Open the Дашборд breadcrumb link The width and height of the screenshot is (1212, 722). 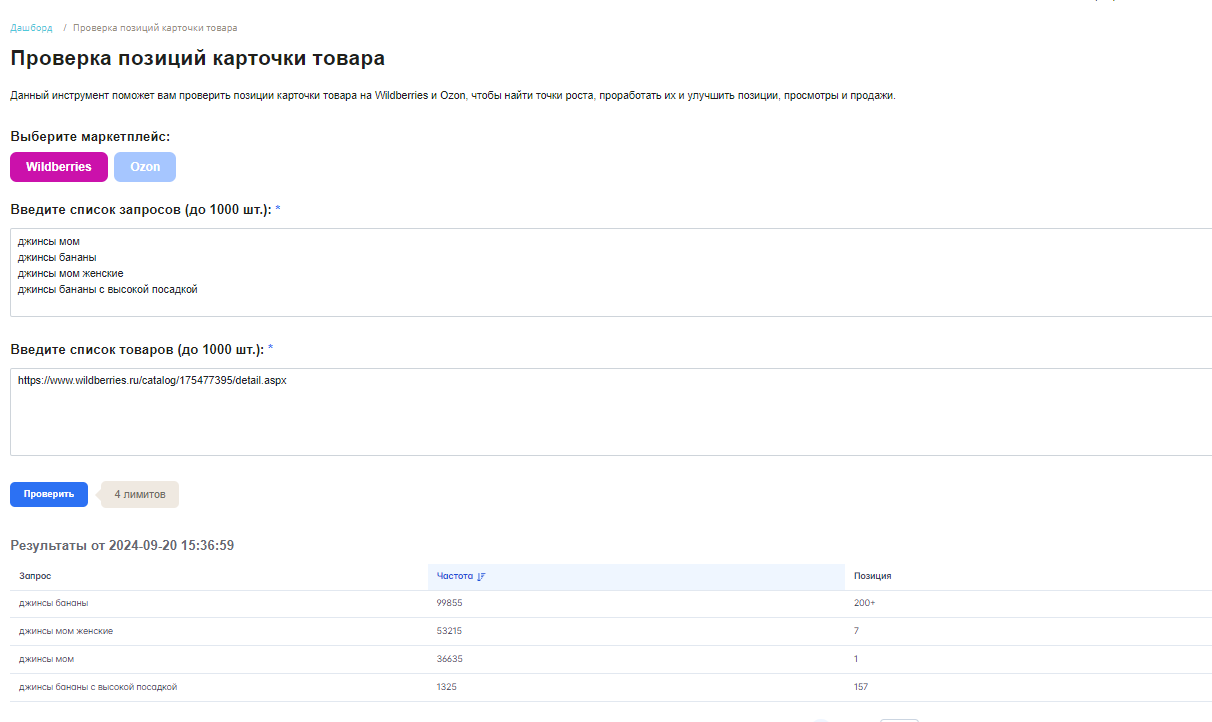[31, 28]
